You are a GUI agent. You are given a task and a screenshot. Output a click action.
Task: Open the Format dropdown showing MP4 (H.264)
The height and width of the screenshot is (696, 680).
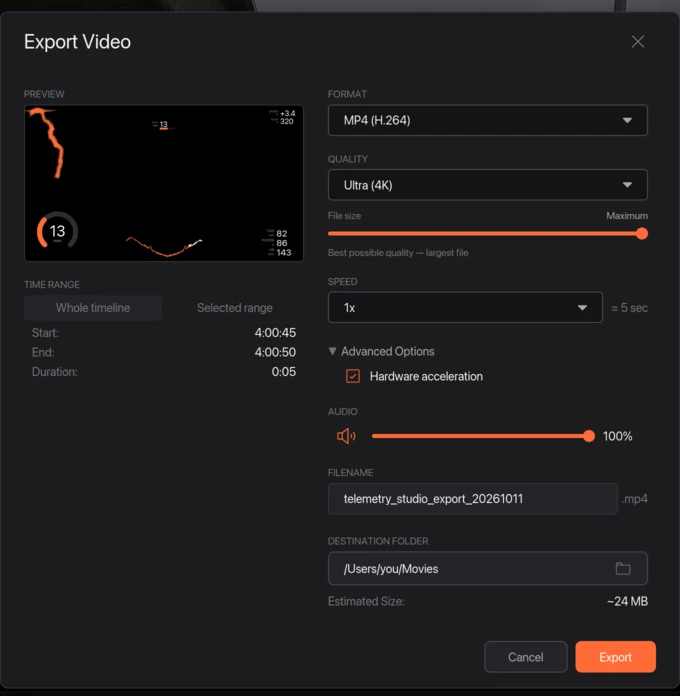487,120
